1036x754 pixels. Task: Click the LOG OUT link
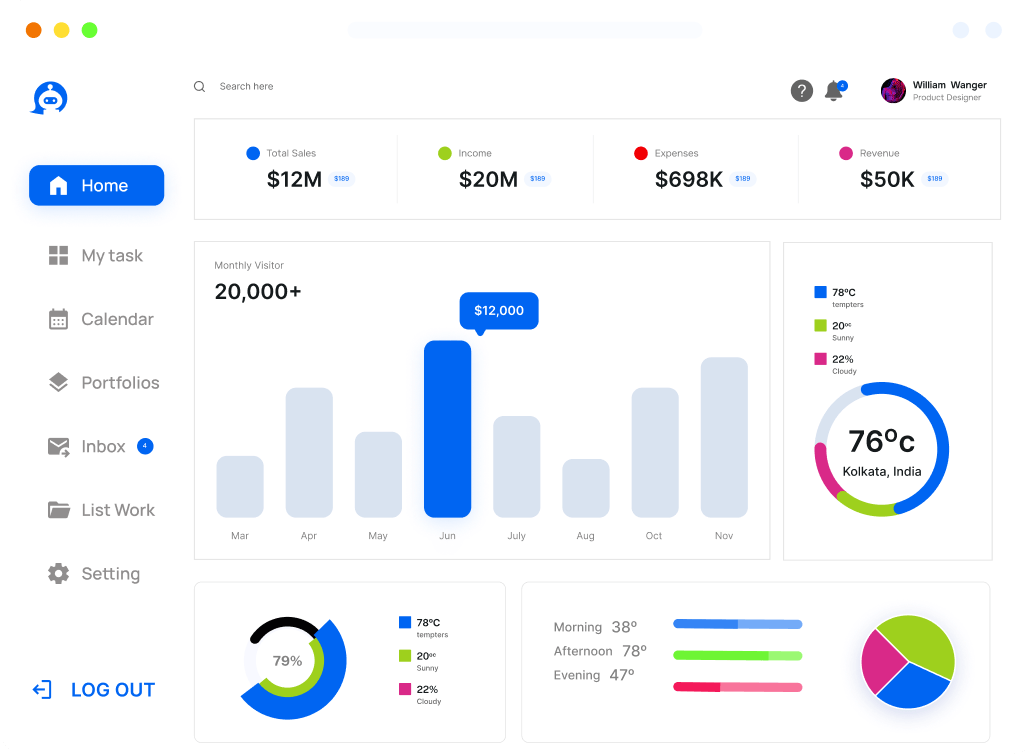tap(93, 690)
